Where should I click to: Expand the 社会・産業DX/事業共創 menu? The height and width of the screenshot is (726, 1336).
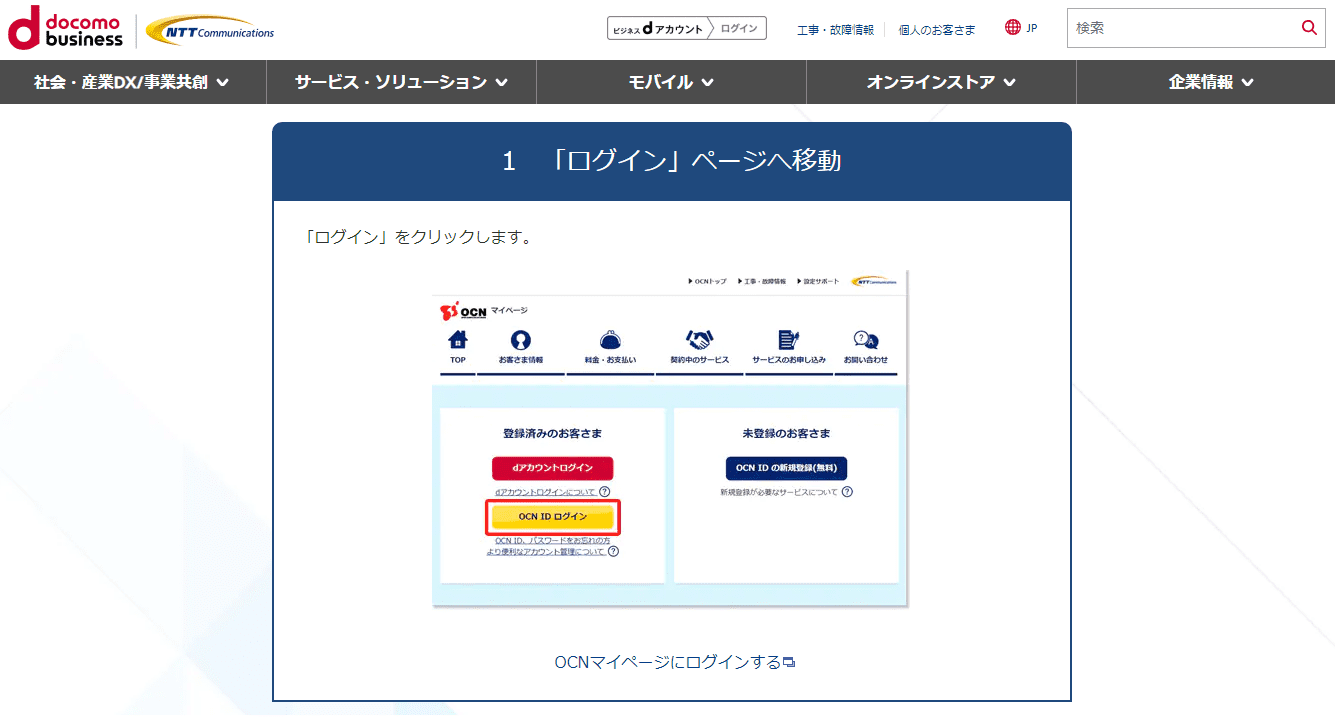[x=133, y=82]
